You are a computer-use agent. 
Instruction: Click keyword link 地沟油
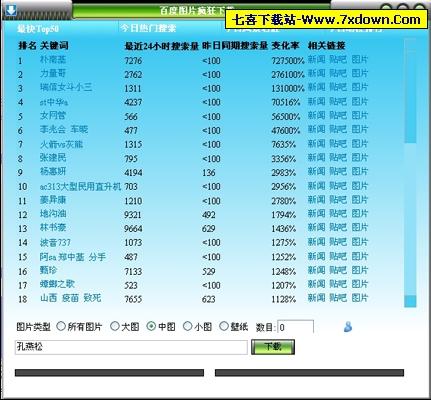tap(53, 214)
